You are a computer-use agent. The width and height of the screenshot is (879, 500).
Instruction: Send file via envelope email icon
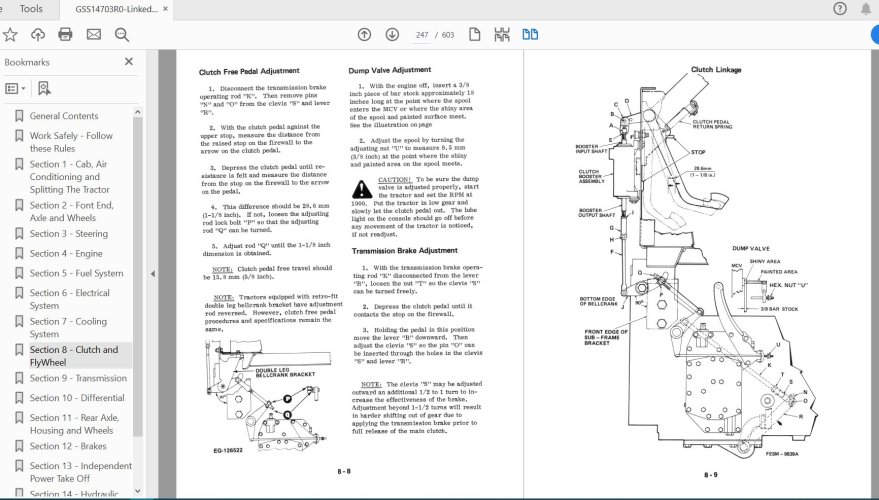[x=94, y=35]
